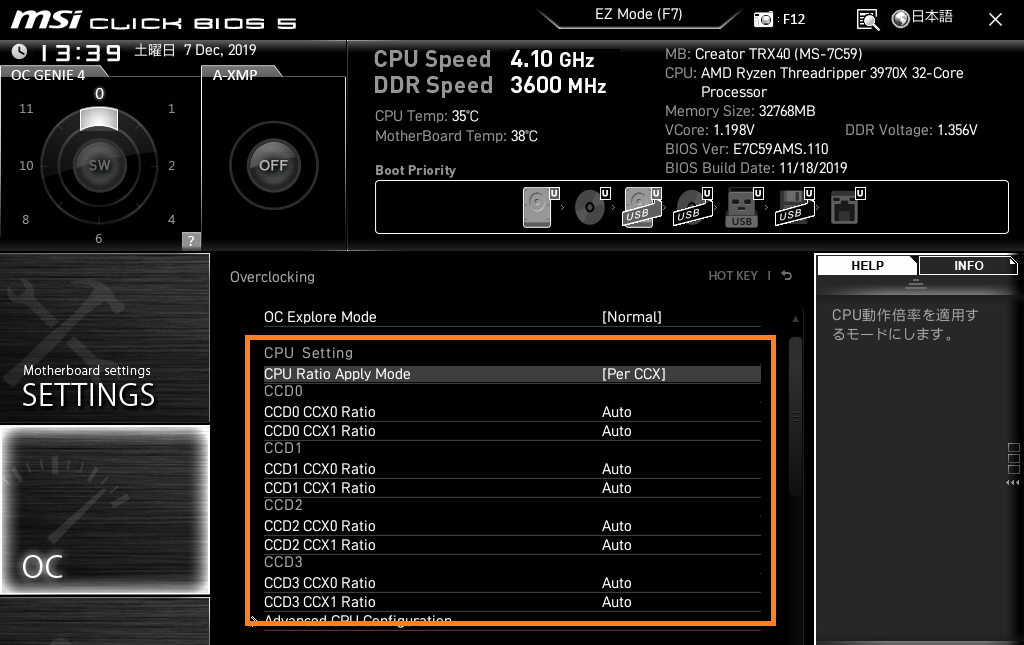Image resolution: width=1024 pixels, height=645 pixels.
Task: Toggle the OC GENIE 4 SW dial button
Action: 99,165
